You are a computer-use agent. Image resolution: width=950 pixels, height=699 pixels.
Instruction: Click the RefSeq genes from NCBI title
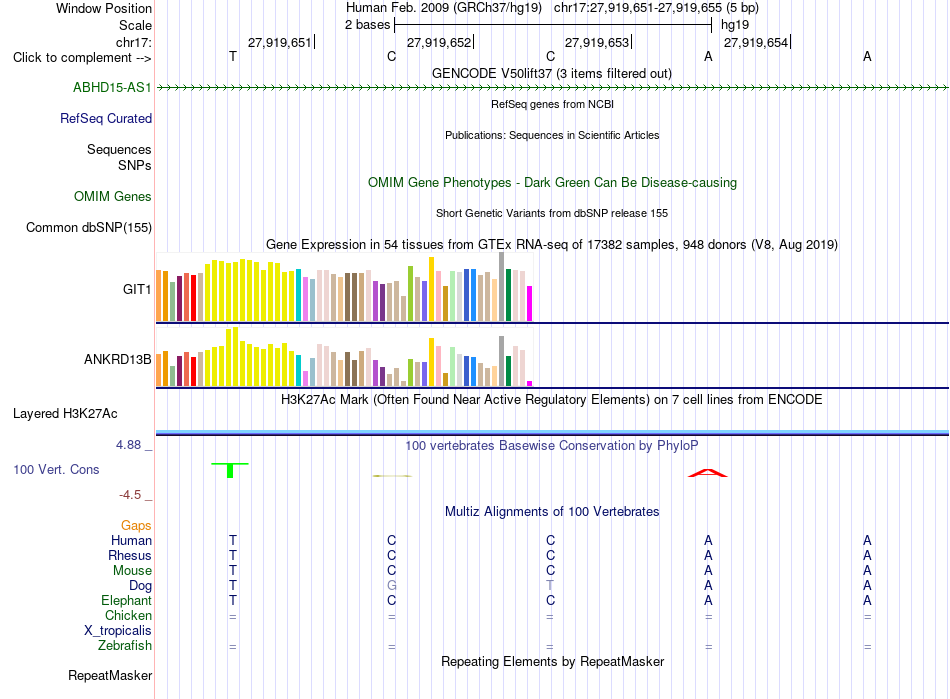(x=552, y=104)
